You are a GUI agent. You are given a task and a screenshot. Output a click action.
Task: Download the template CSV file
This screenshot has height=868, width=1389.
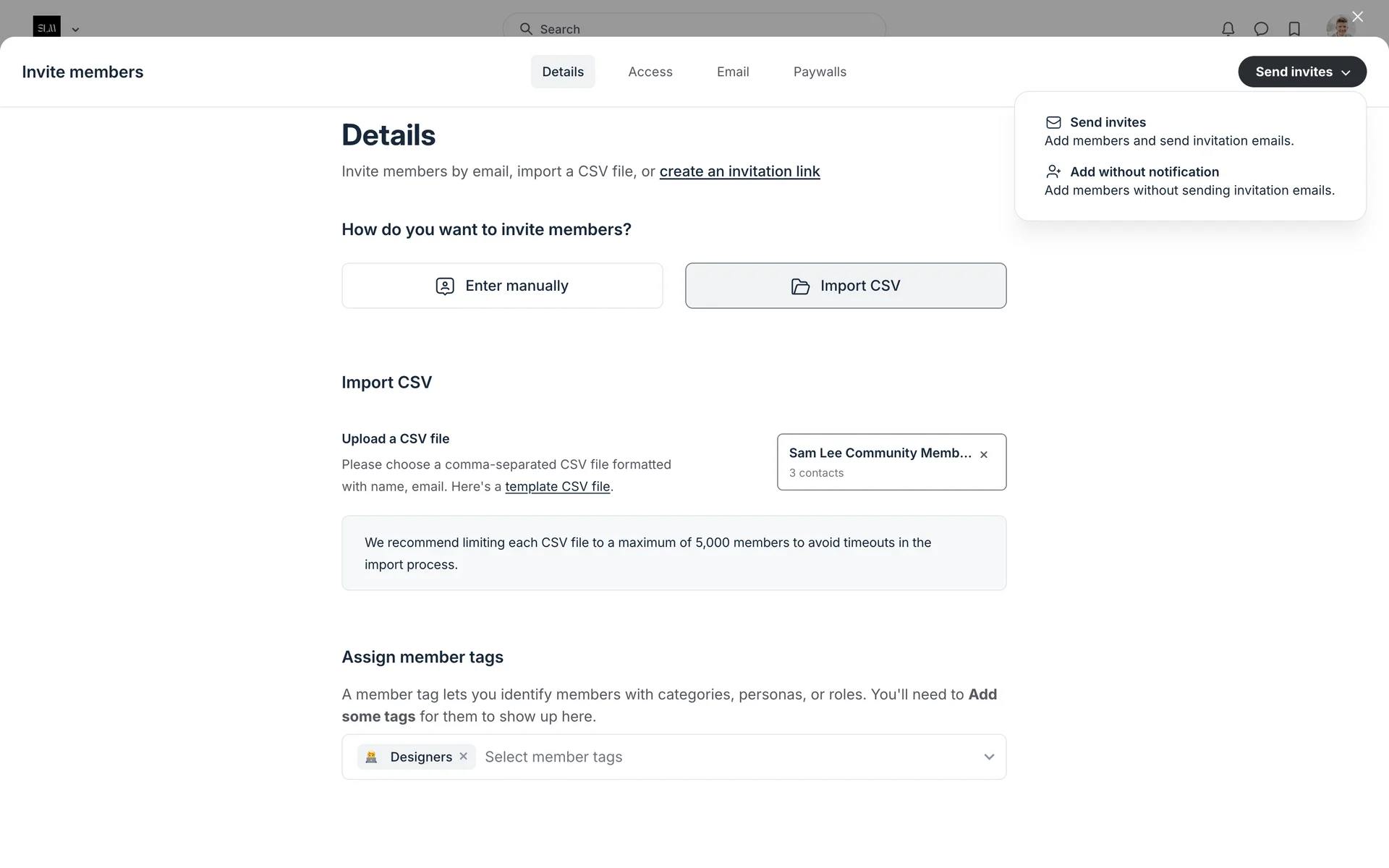coord(557,487)
